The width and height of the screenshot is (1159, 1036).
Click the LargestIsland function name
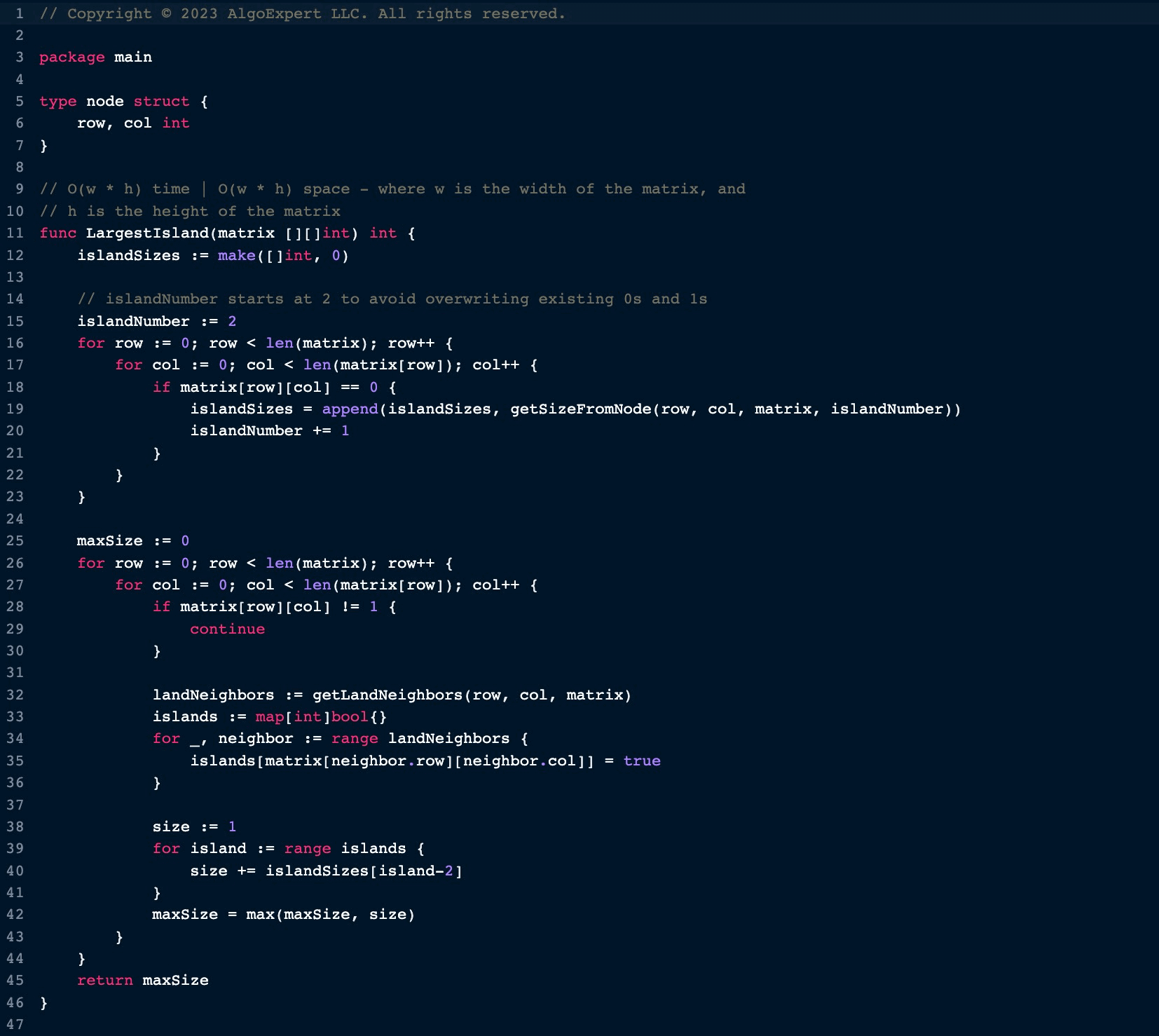click(x=146, y=233)
